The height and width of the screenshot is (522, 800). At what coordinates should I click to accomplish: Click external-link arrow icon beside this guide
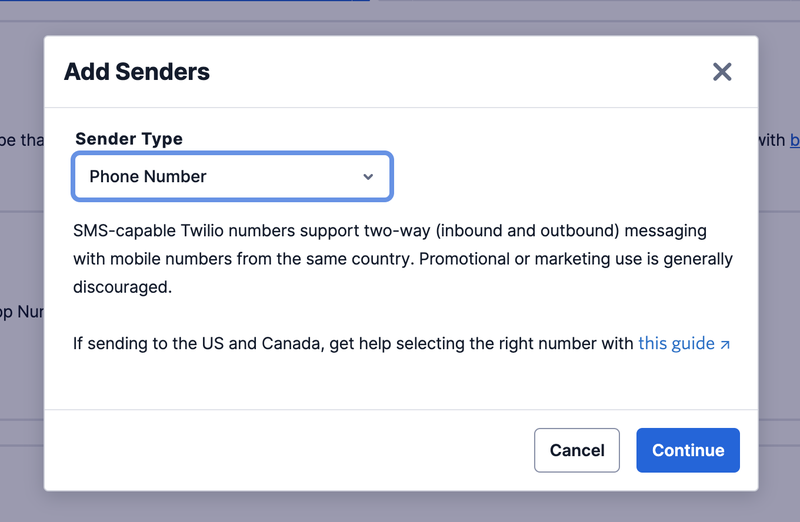pos(725,344)
